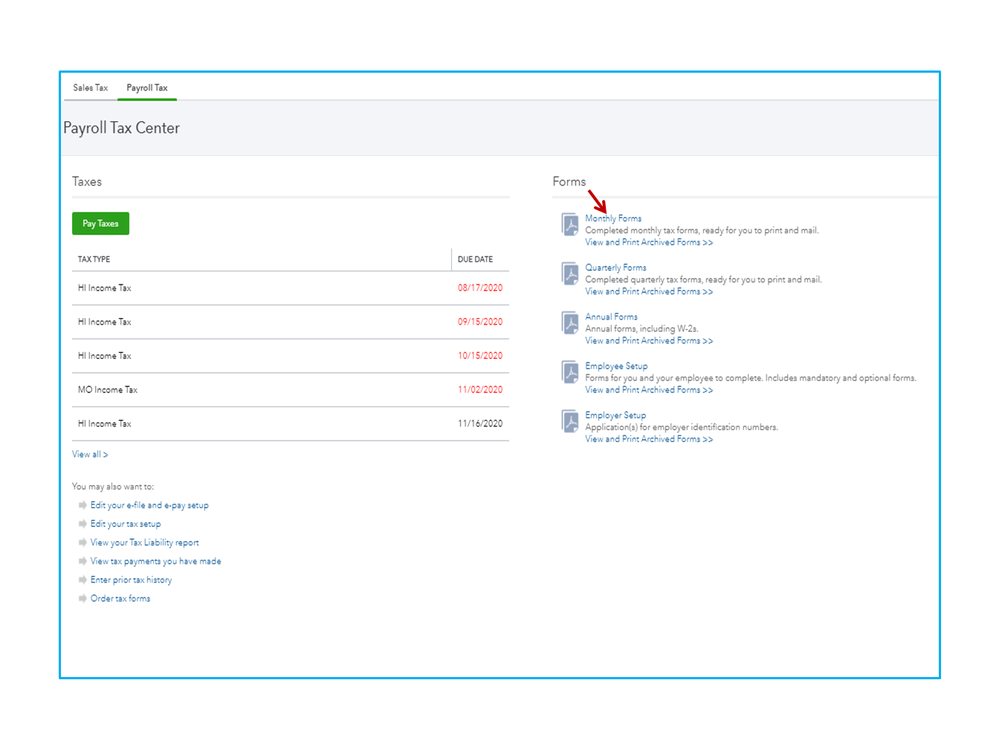Open the Employer Setup link
This screenshot has width=999, height=749.
(615, 415)
